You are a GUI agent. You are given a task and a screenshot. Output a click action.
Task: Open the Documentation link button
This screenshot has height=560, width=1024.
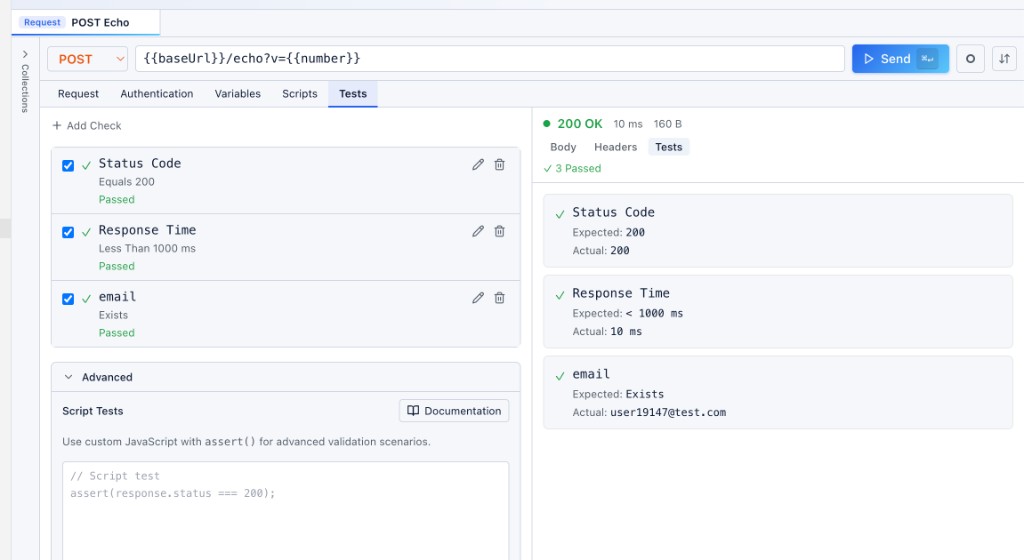point(454,411)
